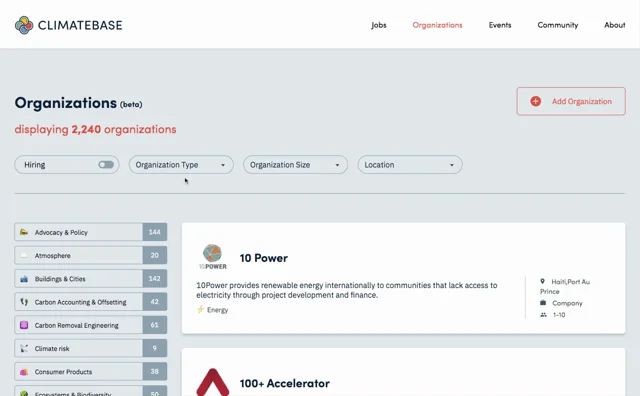This screenshot has width=640, height=396.
Task: Click the CLIMATEBASE wordmark
Action: (80, 25)
